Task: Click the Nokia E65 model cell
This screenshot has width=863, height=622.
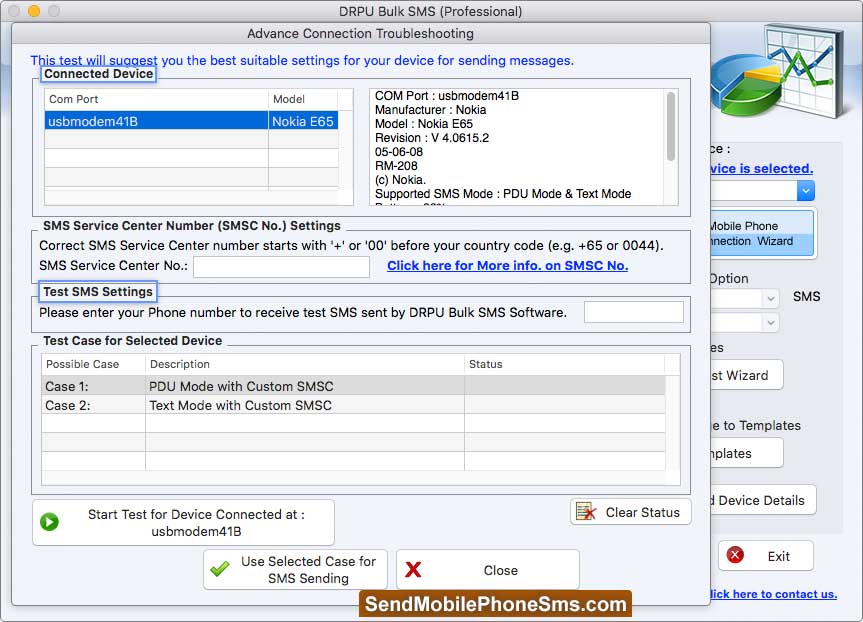Action: pyautogui.click(x=303, y=121)
